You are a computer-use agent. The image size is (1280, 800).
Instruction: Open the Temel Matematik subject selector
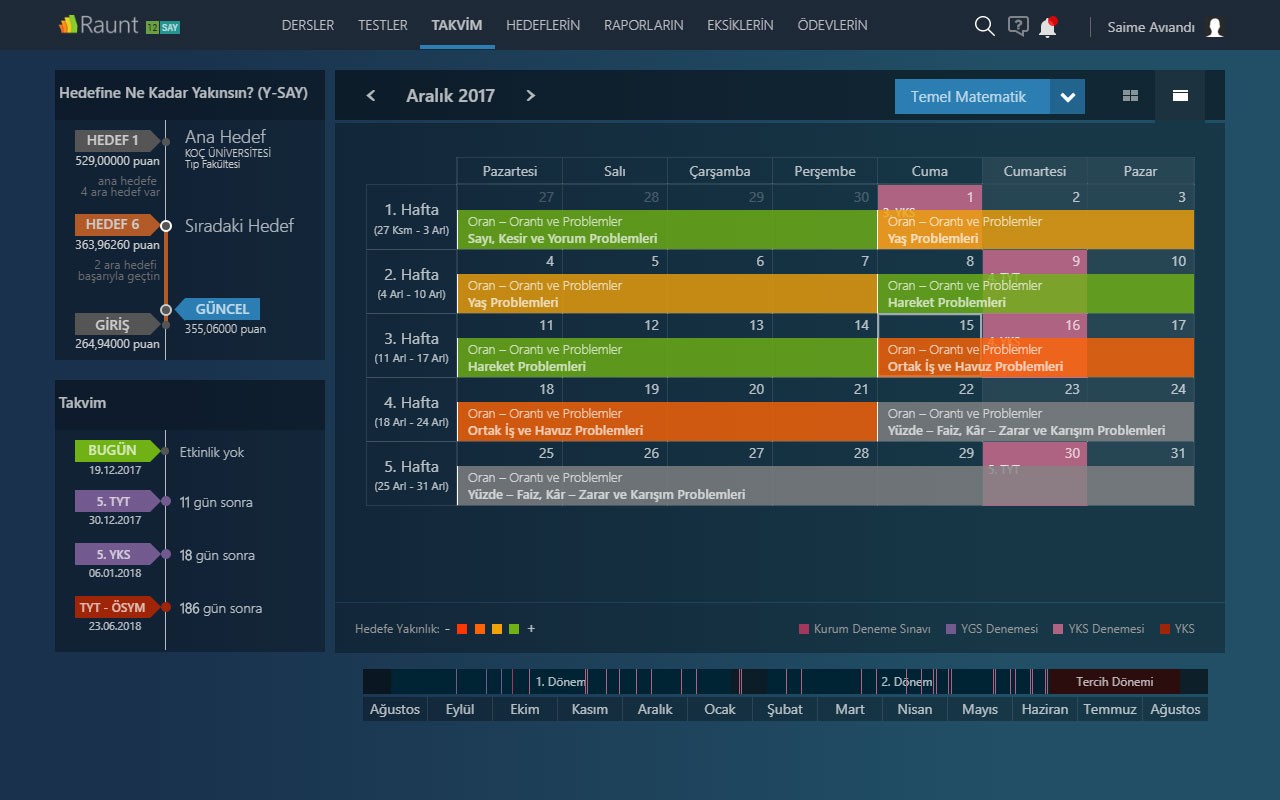pos(990,97)
